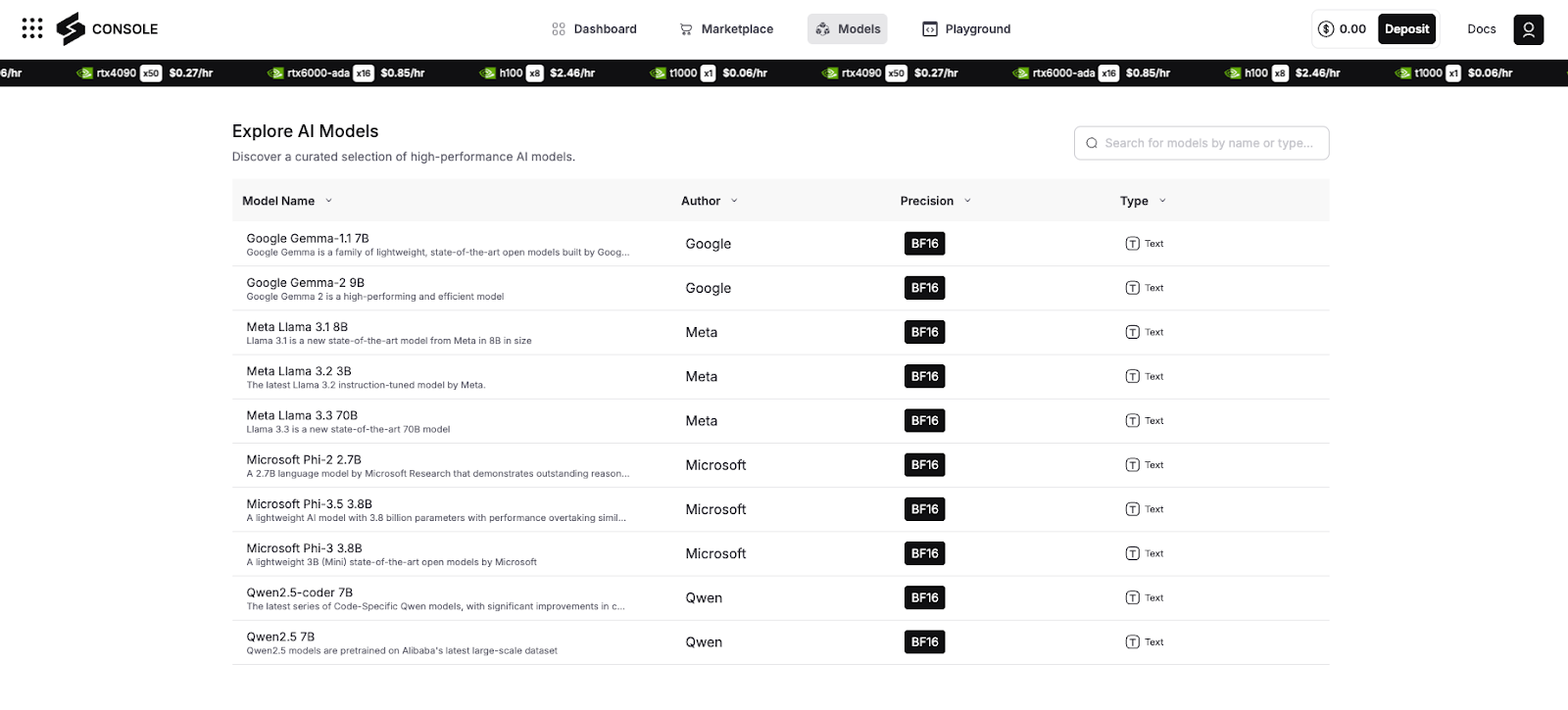Open the Precision column sort dropdown
Screen dimensions: 1568x710
(967, 201)
